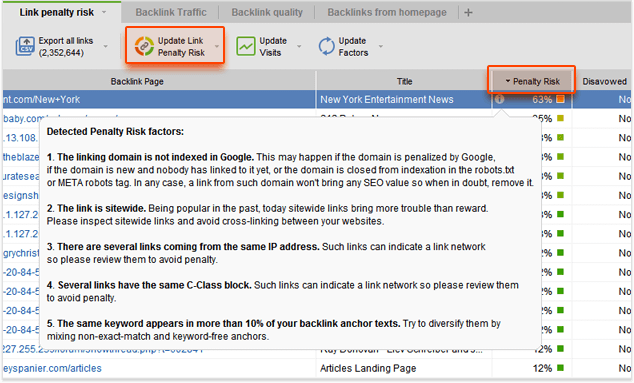Select the 'Articles Landing Page' title cell
This screenshot has height=383, width=634.
tap(368, 368)
